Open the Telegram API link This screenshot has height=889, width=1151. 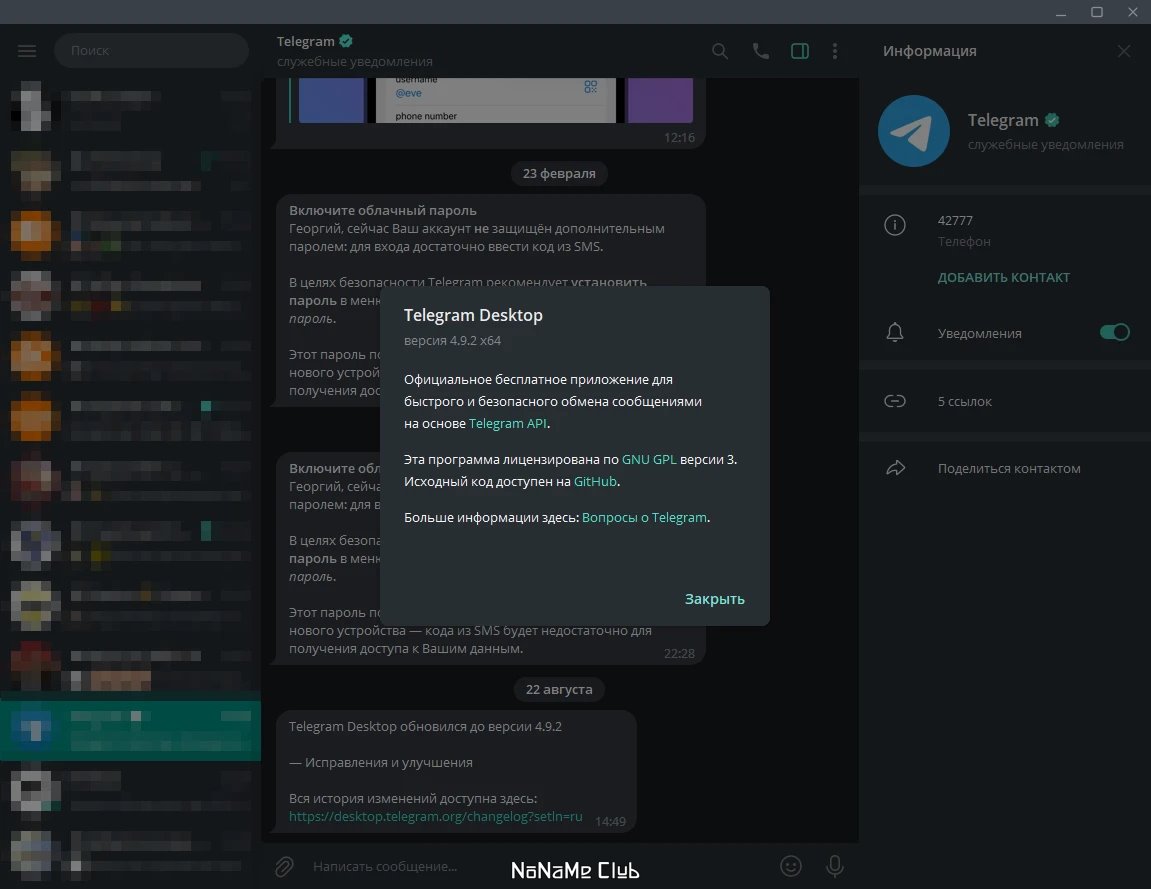[x=508, y=424]
